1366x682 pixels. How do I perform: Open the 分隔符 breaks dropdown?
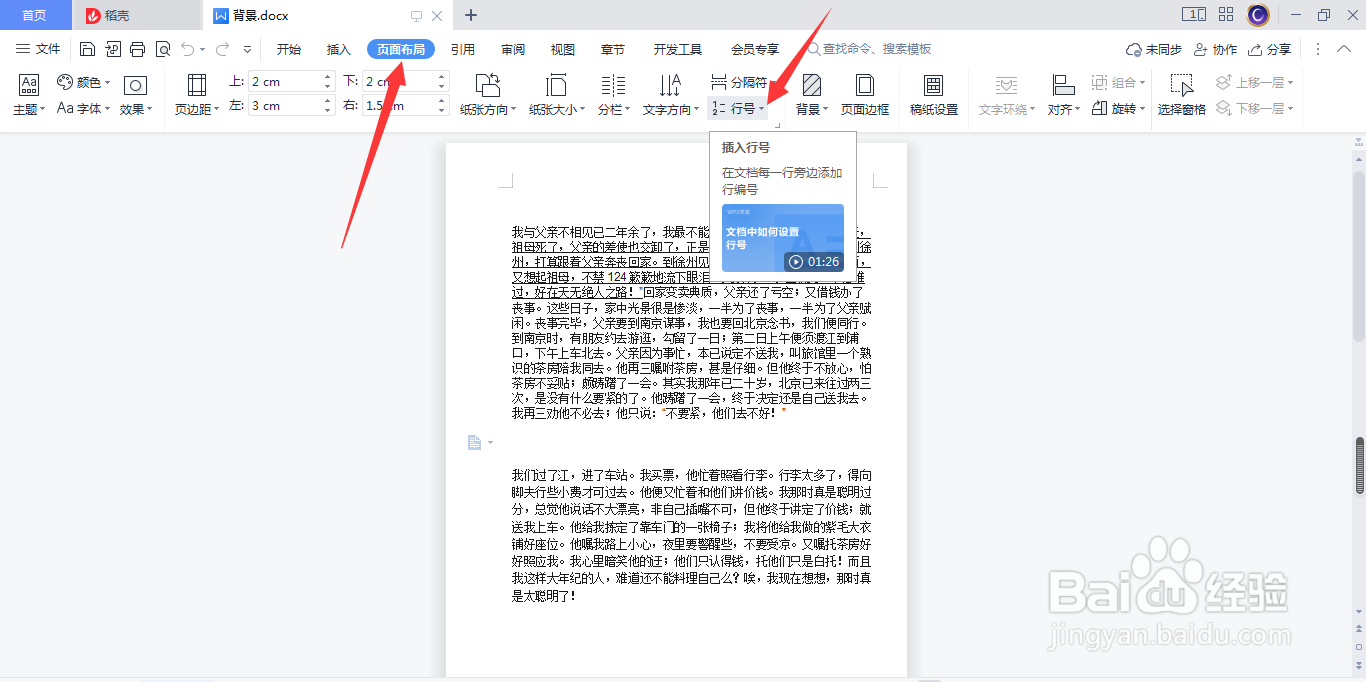(741, 82)
